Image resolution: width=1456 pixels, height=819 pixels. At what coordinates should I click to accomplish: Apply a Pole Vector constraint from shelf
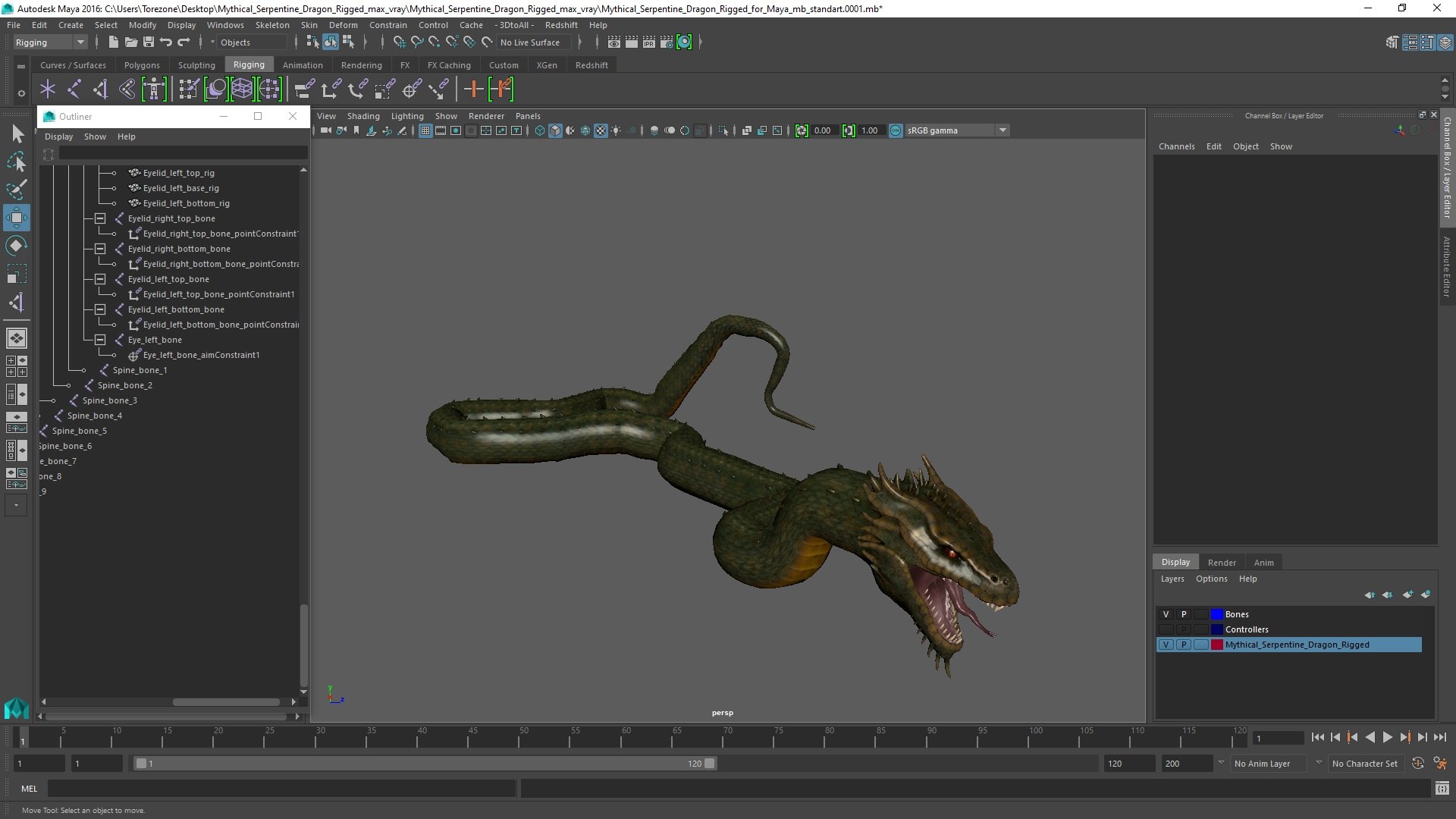click(x=438, y=89)
